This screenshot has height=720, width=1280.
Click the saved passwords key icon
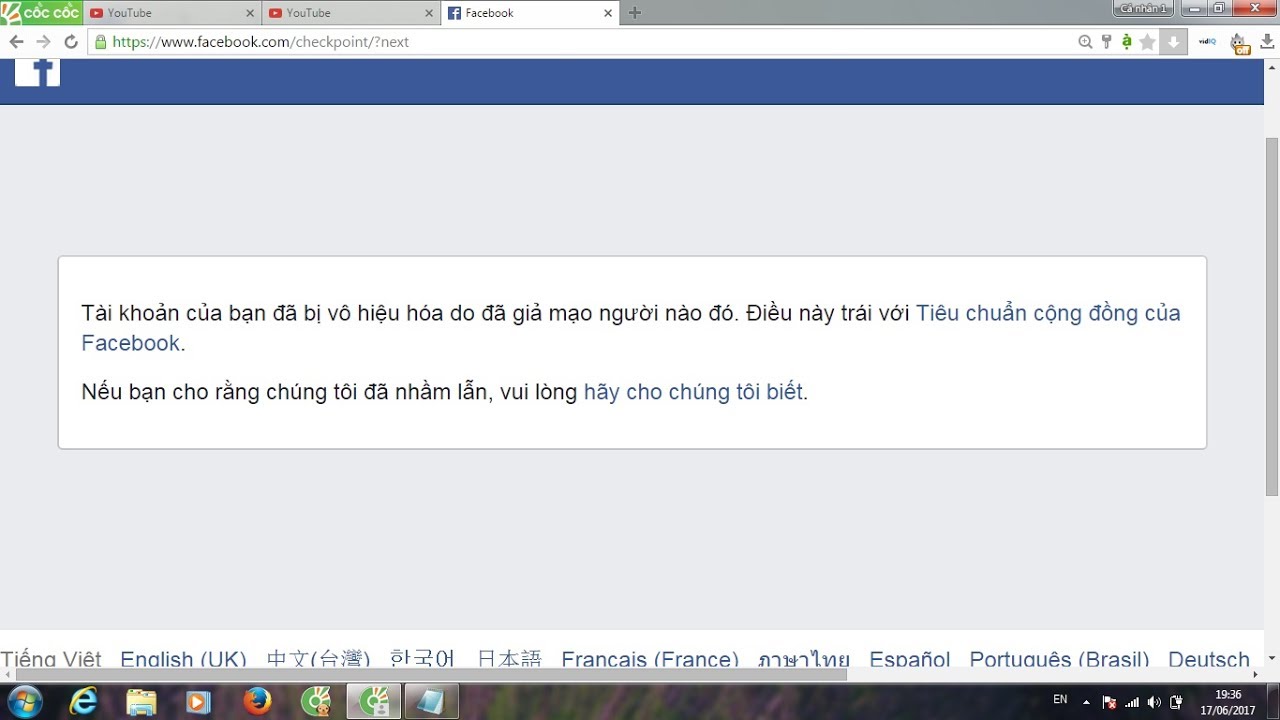pos(1106,42)
